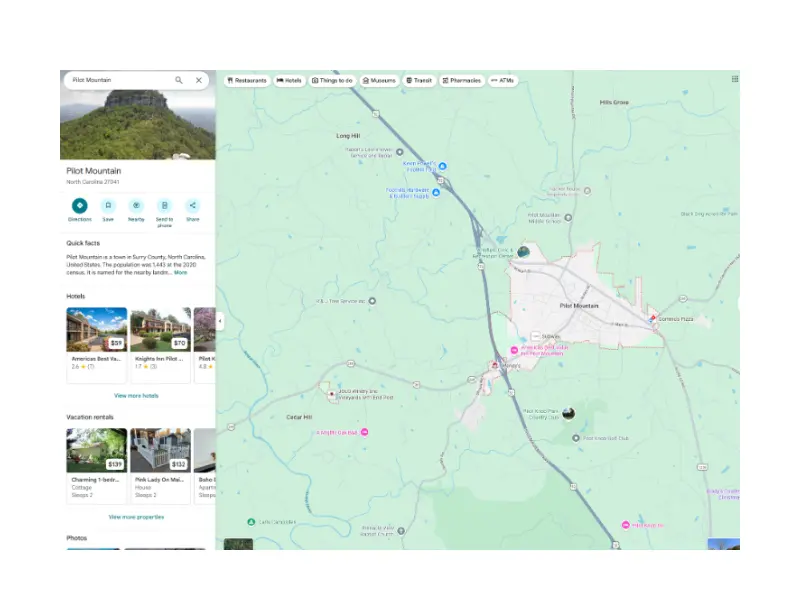Click the Send to phone icon

(x=164, y=206)
